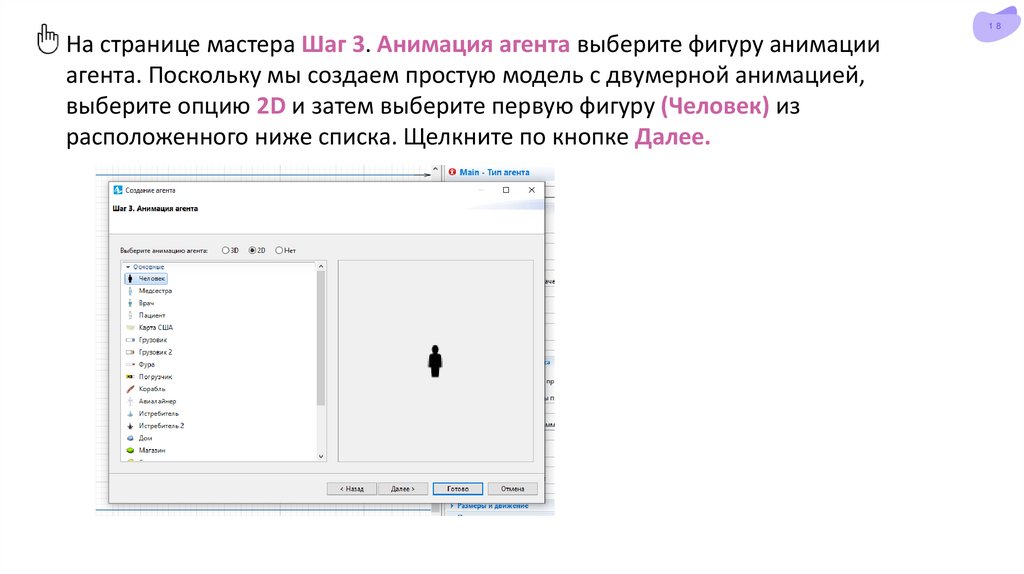
Task: Click the Шаг 3. Анимация агента heading
Action: pos(155,209)
